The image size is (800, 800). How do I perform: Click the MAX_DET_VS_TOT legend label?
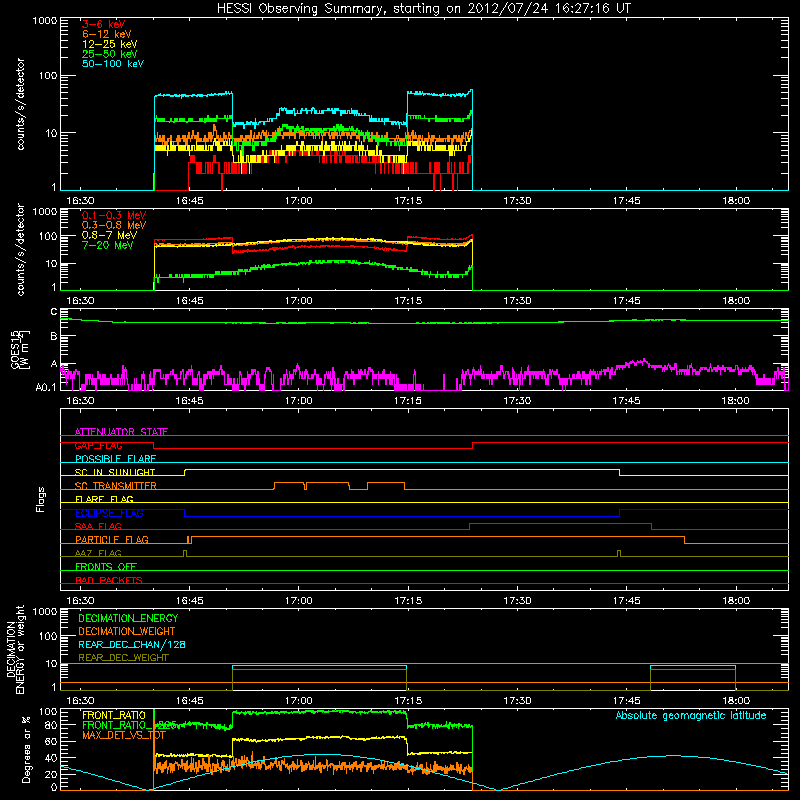coord(124,735)
